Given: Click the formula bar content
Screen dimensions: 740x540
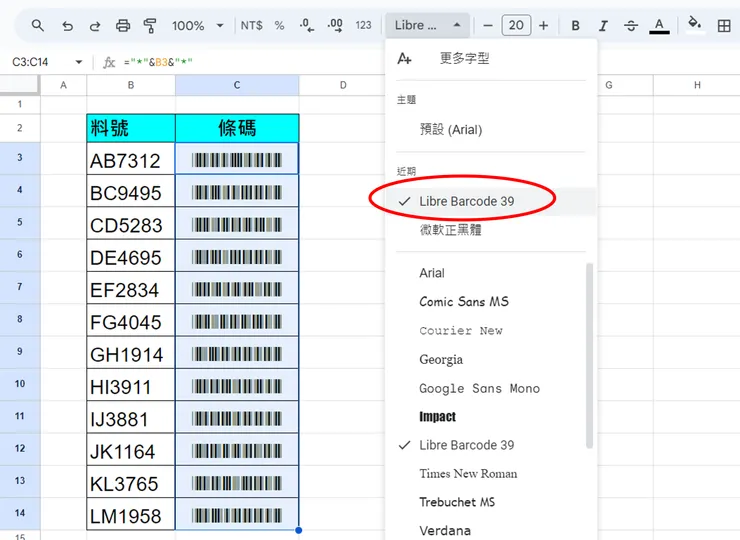Looking at the screenshot, I should click(158, 62).
